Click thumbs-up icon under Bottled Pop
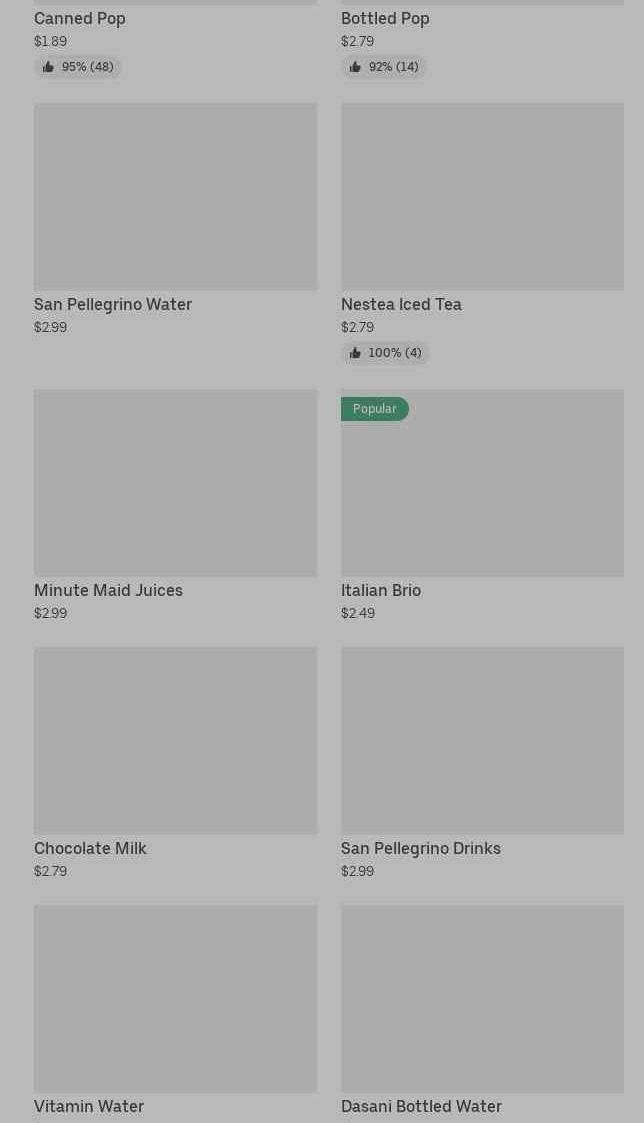 click(355, 67)
